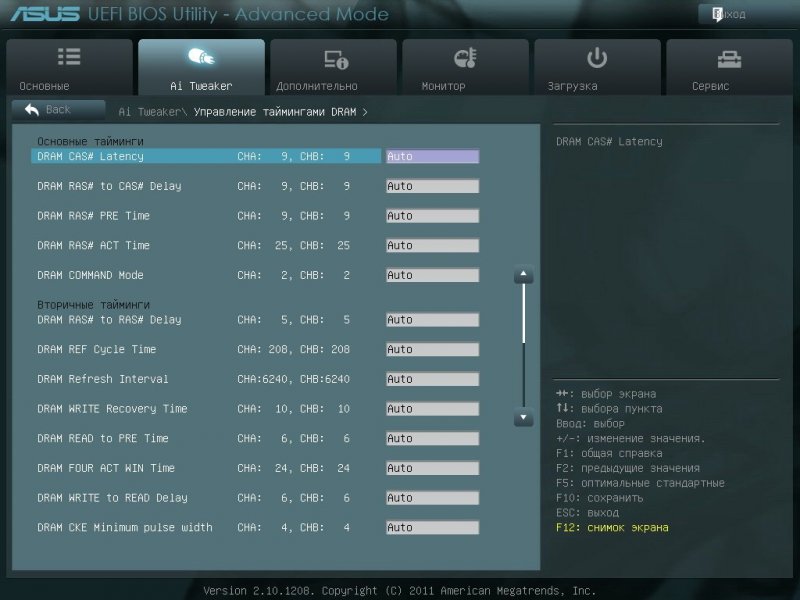Open the Дополнительно tab chip icon

click(x=333, y=58)
